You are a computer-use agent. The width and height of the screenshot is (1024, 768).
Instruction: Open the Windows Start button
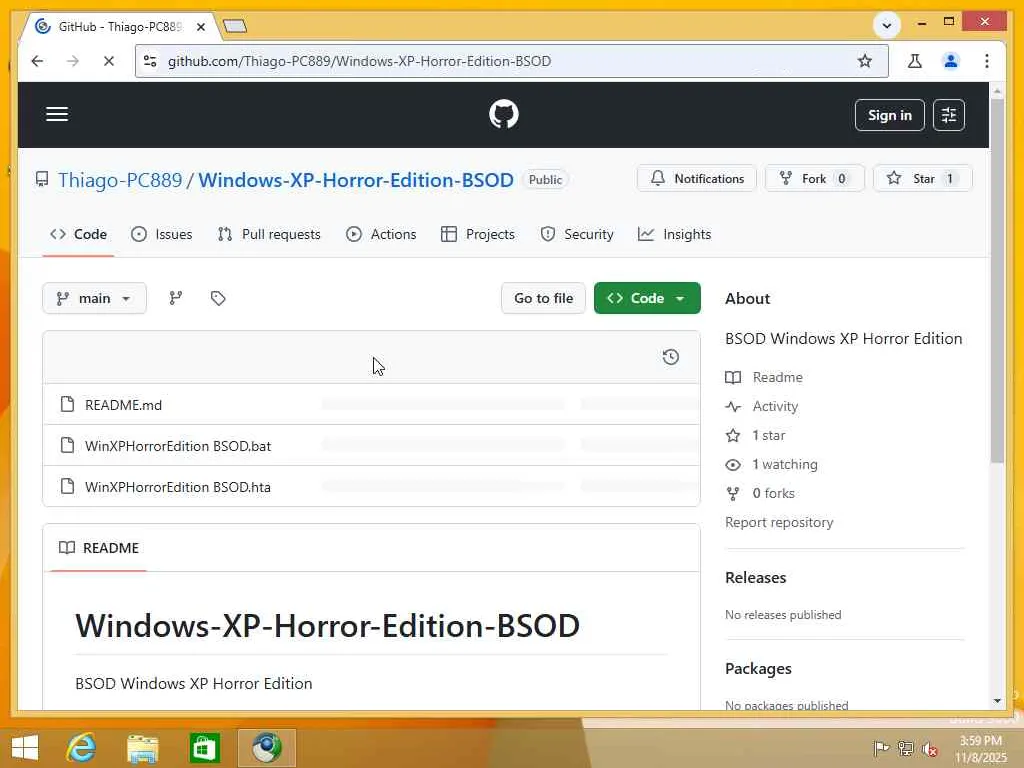coord(25,748)
